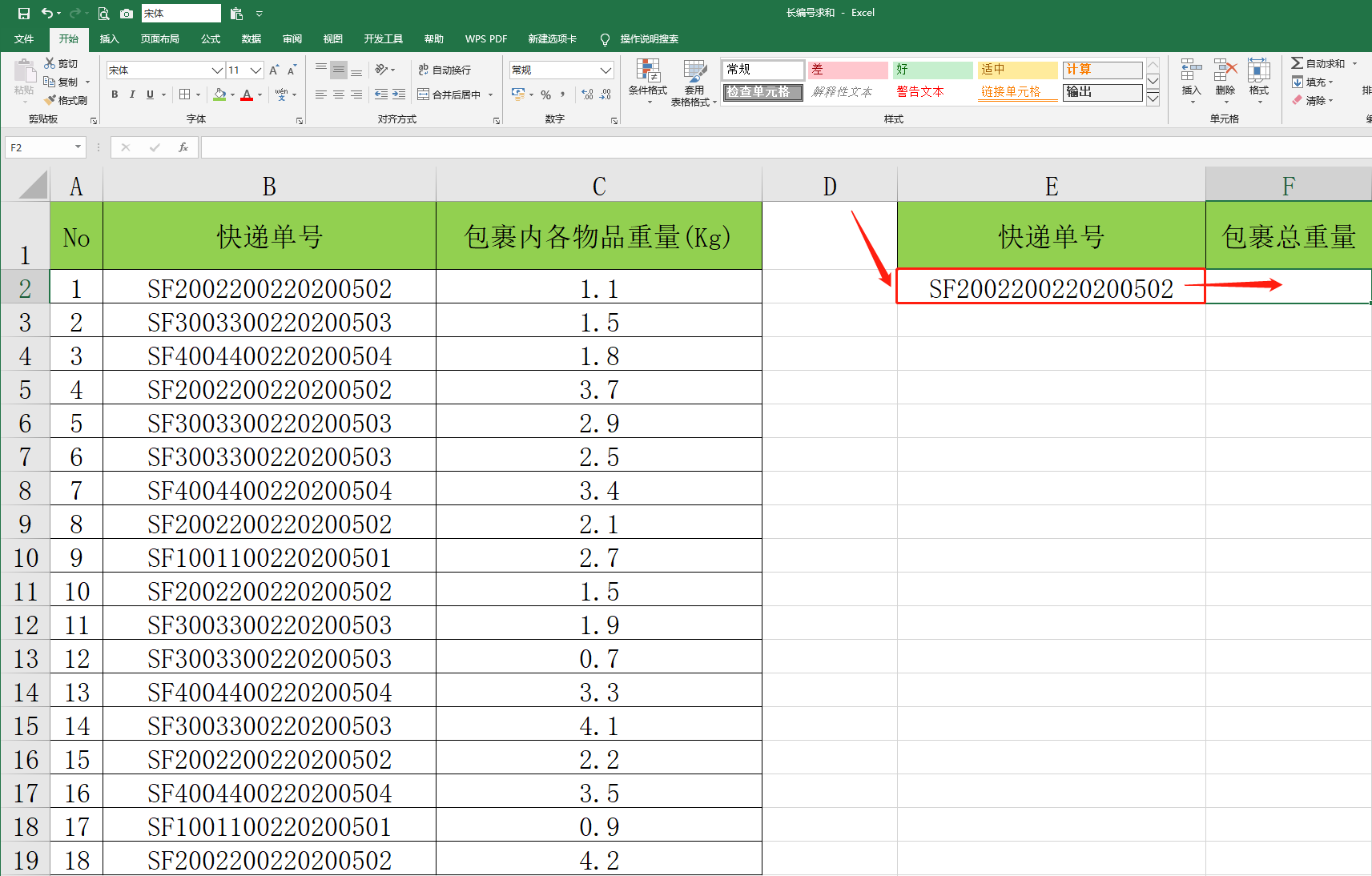The width and height of the screenshot is (1372, 876).
Task: Click the Cut (剪切) scissors icon
Action: pos(50,63)
